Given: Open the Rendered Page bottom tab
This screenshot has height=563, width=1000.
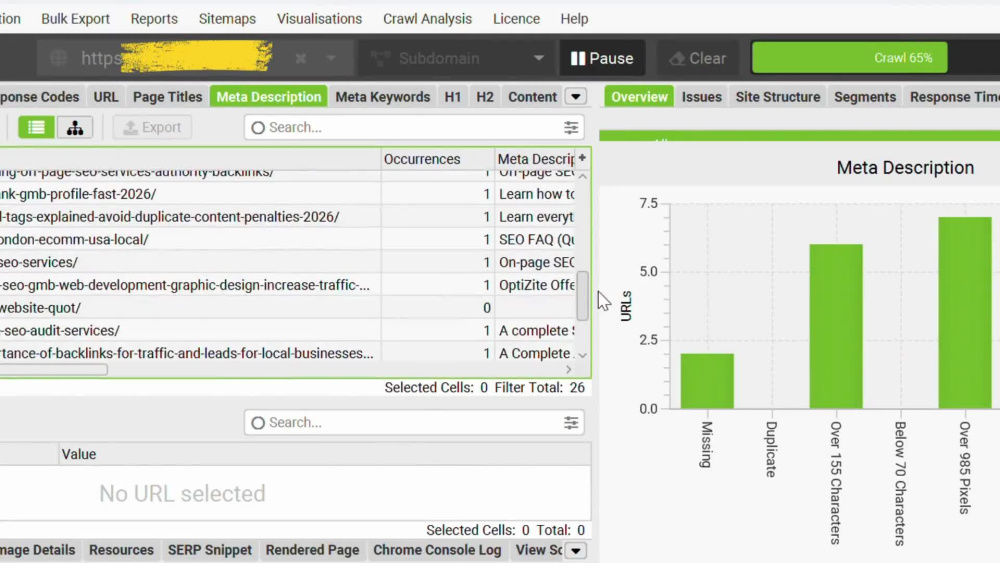Looking at the screenshot, I should tap(312, 550).
